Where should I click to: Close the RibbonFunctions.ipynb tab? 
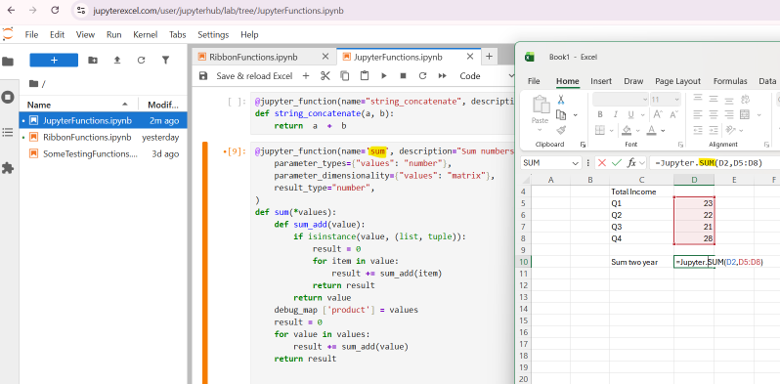tap(325, 57)
